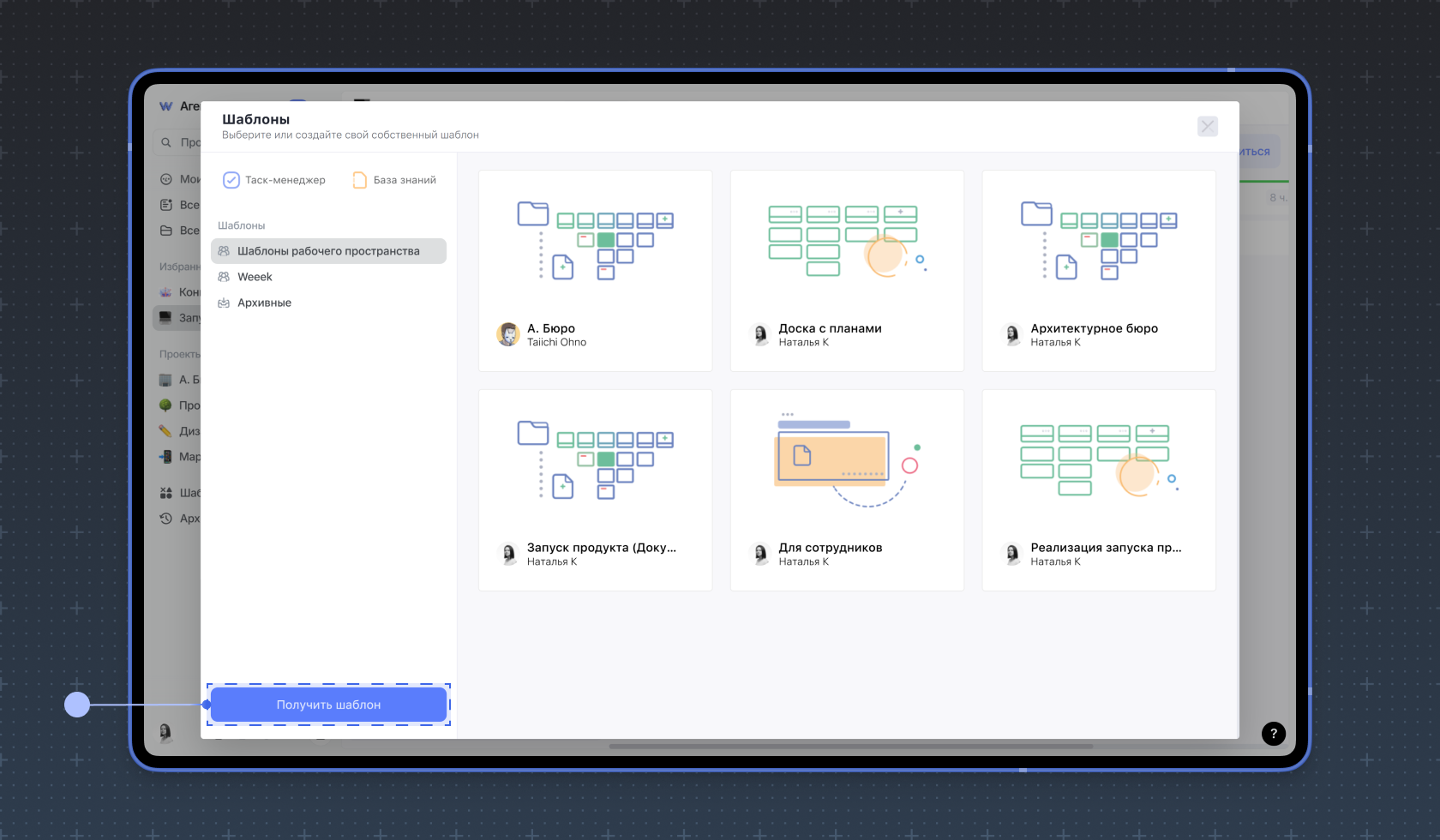Click the help question mark icon
The width and height of the screenshot is (1440, 840).
(x=1273, y=733)
